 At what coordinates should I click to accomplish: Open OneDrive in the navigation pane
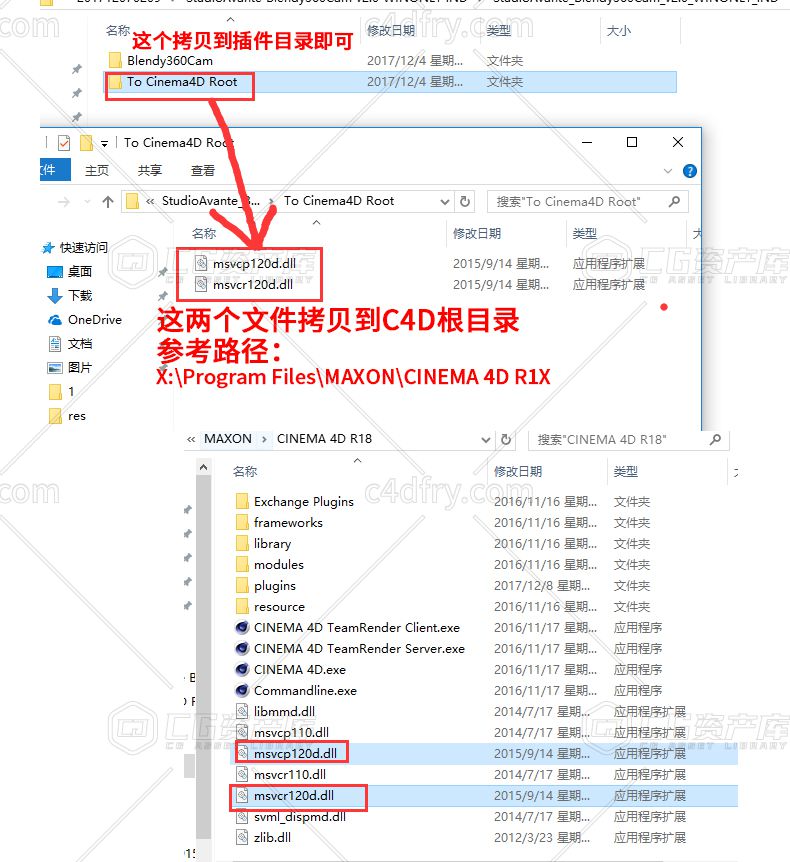85,320
